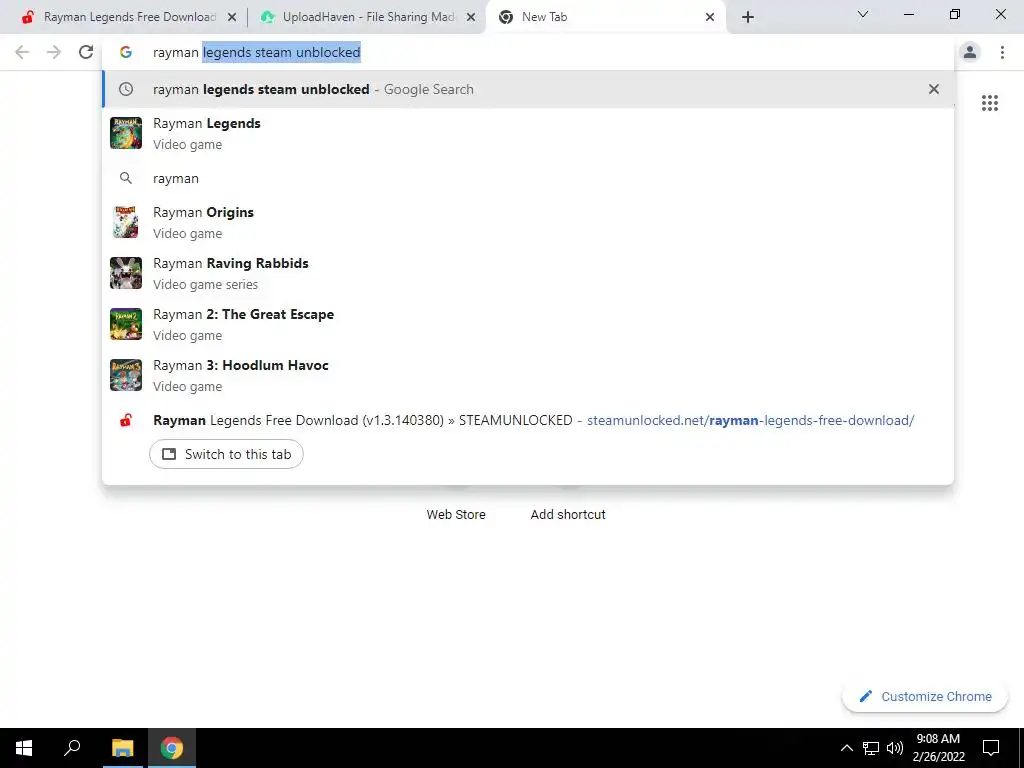Screen dimensions: 1024x768
Task: Click the Rayman Legends cover thumbnail
Action: 126,133
